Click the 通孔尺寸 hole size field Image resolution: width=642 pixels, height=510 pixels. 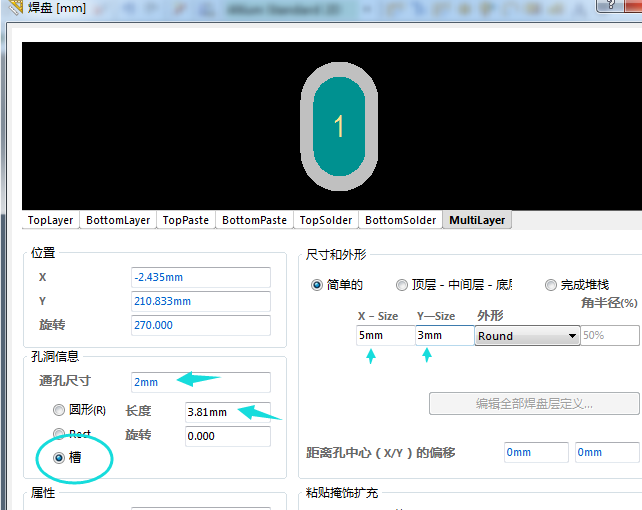click(x=200, y=382)
